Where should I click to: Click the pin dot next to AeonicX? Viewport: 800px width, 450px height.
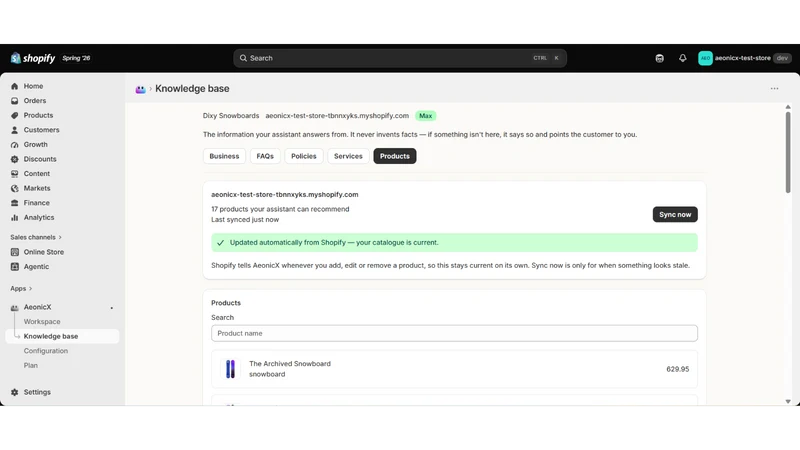pos(112,308)
